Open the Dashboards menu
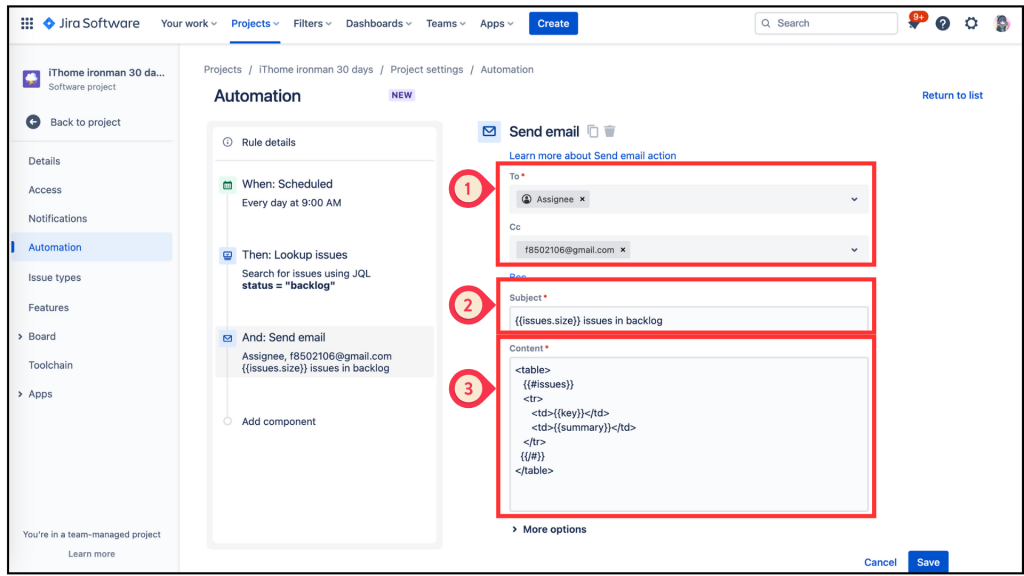This screenshot has height=576, width=1024. pos(379,24)
